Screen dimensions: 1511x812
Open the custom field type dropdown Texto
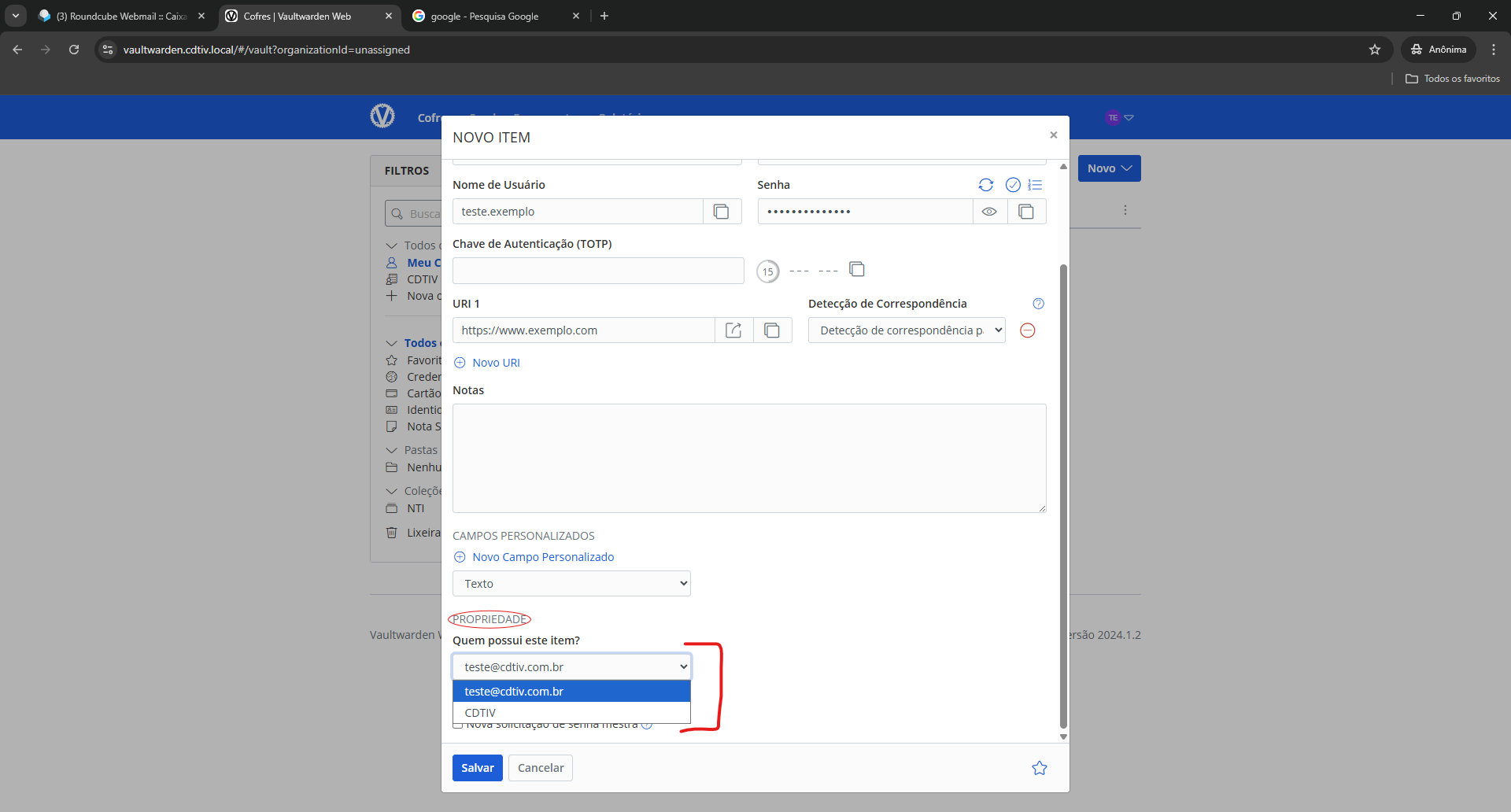coord(571,584)
